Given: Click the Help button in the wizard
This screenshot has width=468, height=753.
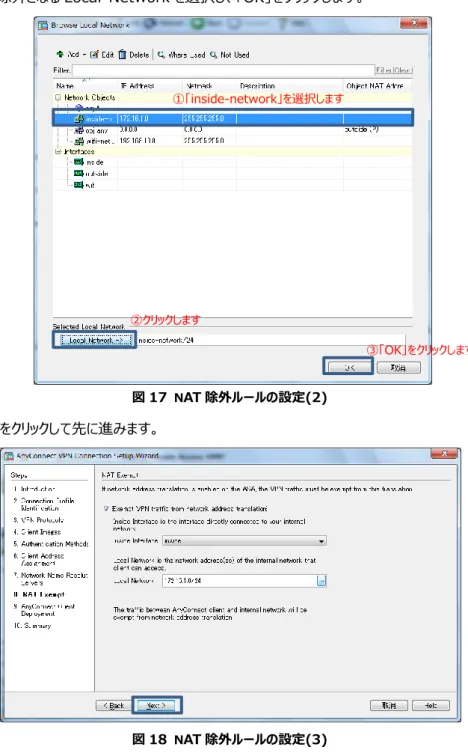Looking at the screenshot, I should click(431, 705).
